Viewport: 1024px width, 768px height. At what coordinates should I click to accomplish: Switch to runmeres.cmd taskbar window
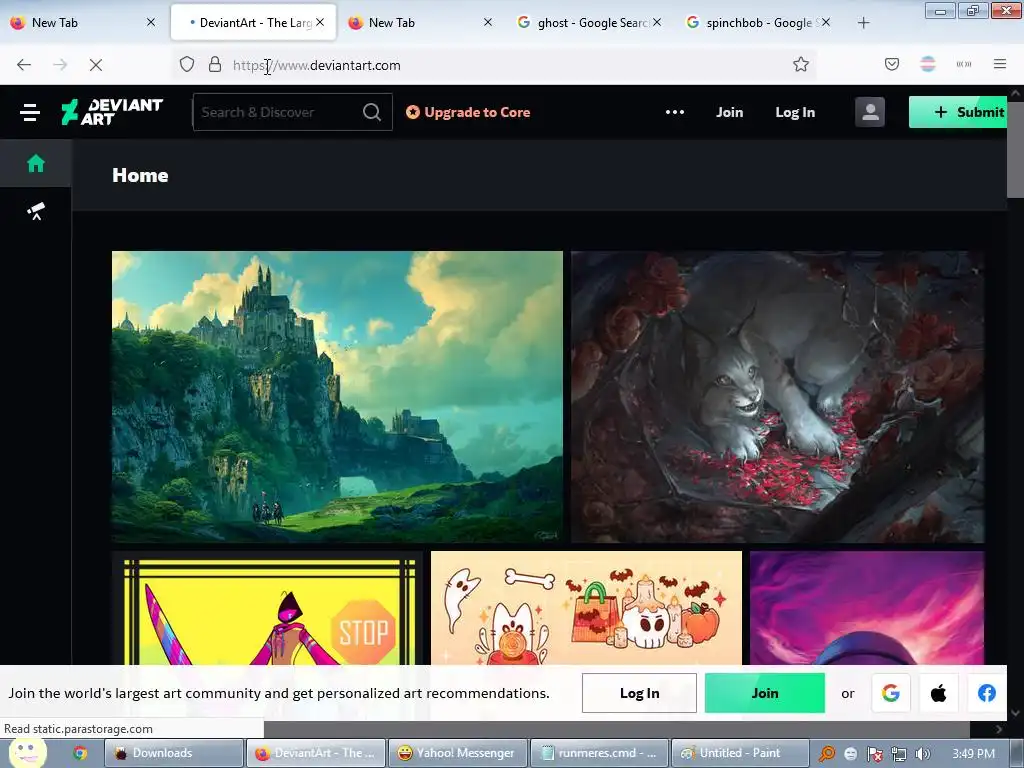coord(600,753)
